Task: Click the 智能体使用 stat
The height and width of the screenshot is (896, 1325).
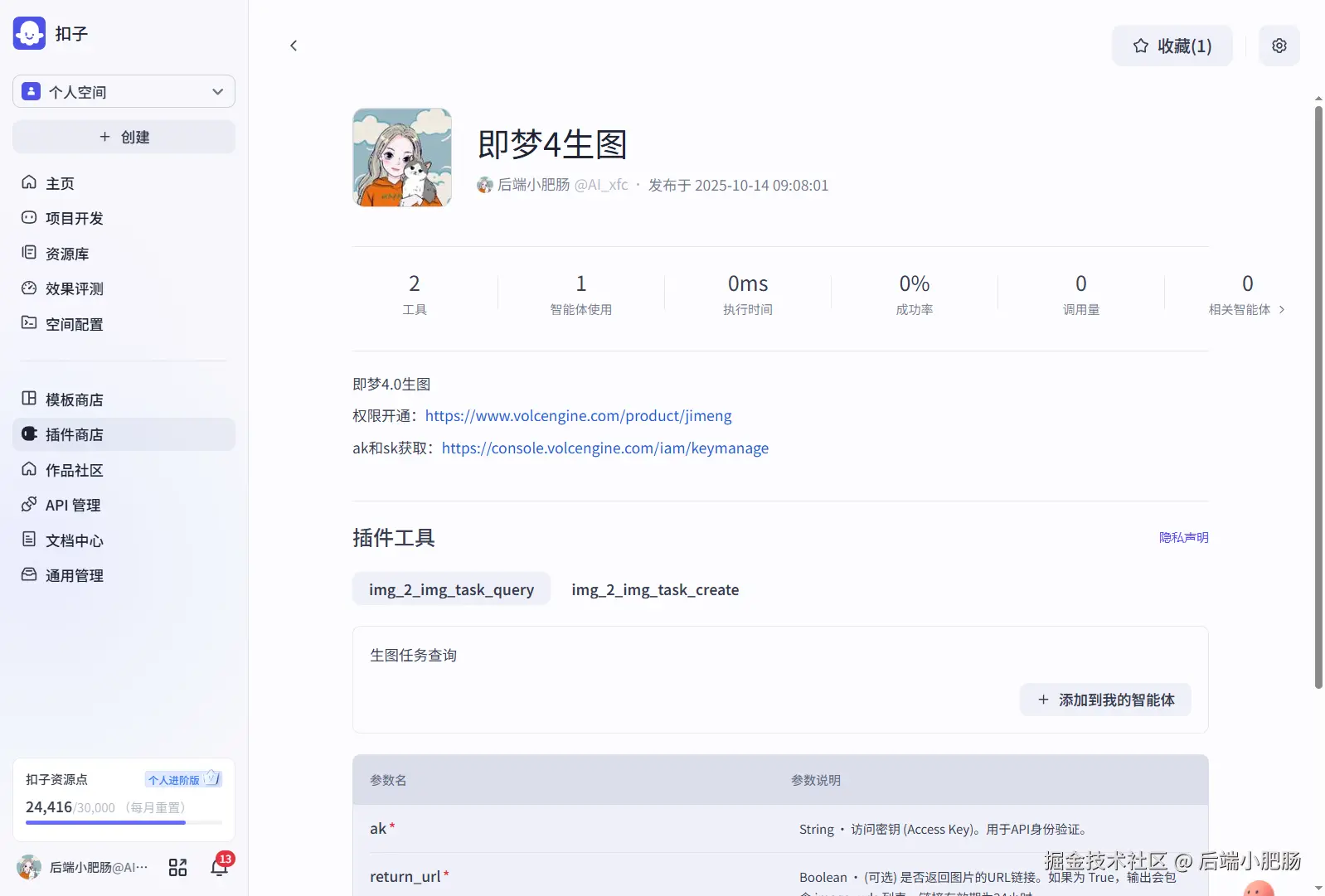Action: click(581, 295)
